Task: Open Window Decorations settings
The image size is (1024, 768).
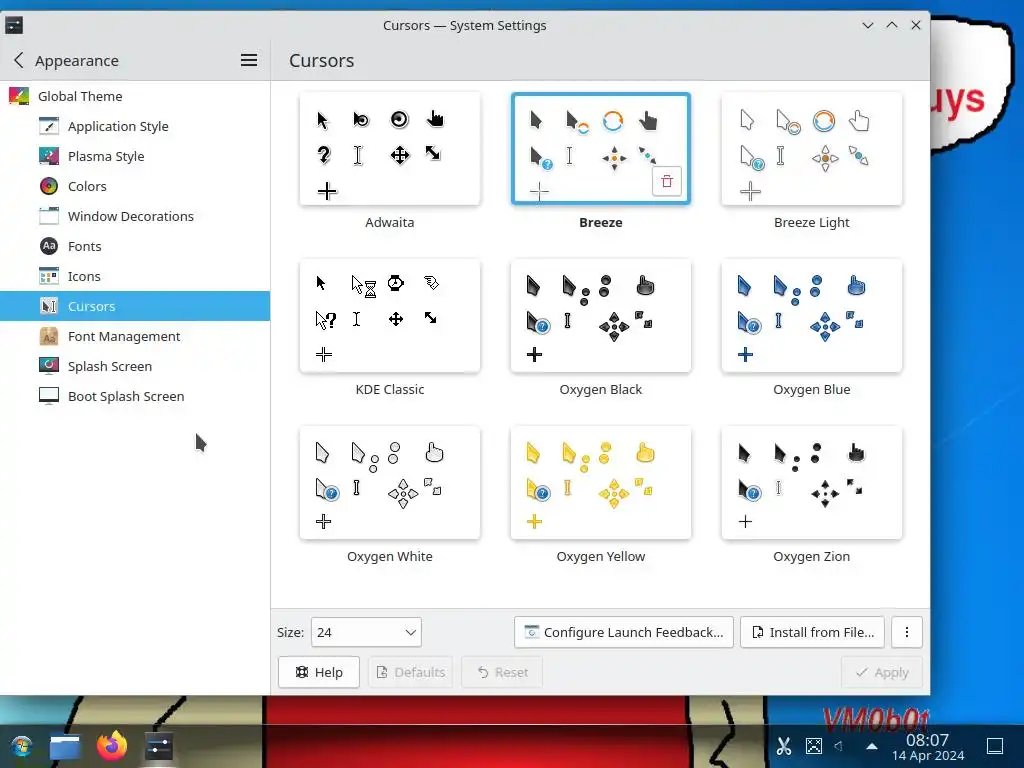Action: click(x=135, y=216)
